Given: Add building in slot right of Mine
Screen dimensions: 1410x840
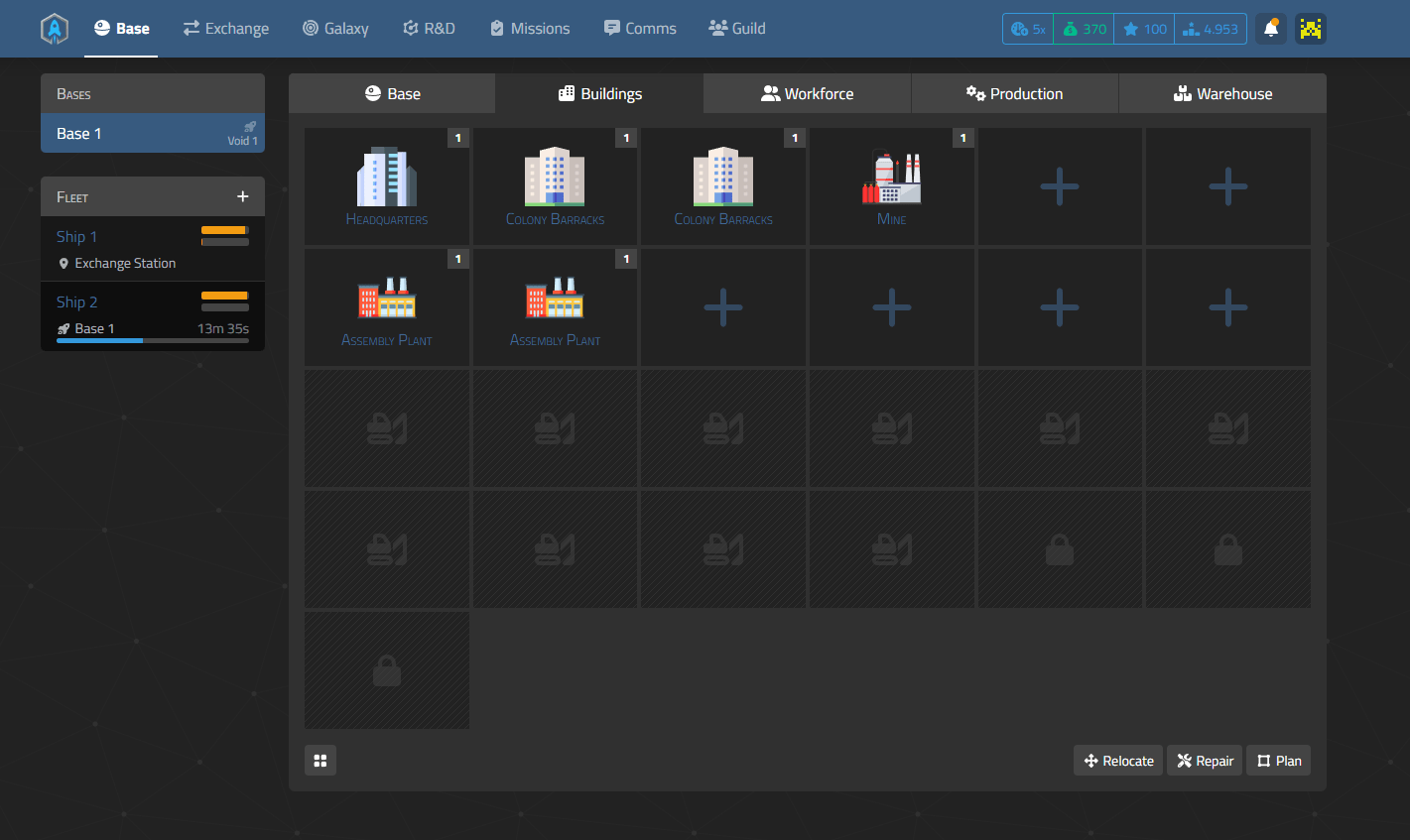Looking at the screenshot, I should [x=1060, y=186].
